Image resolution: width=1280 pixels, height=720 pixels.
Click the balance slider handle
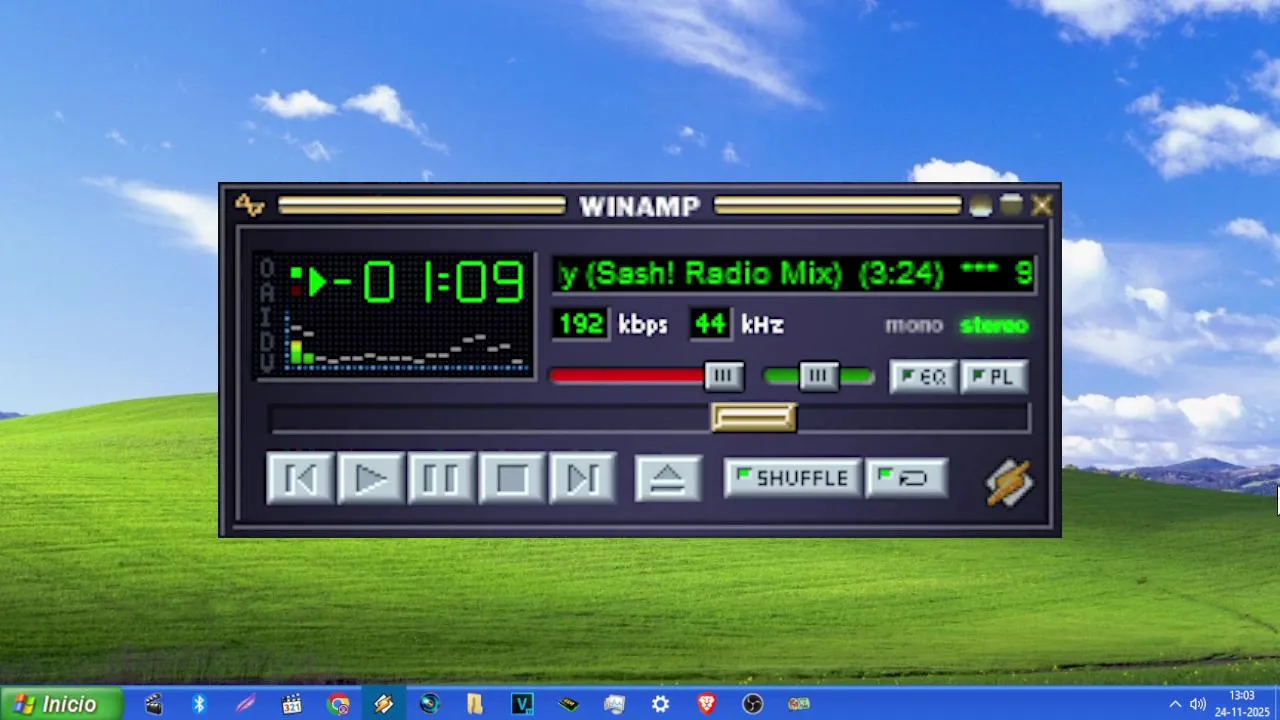(819, 376)
